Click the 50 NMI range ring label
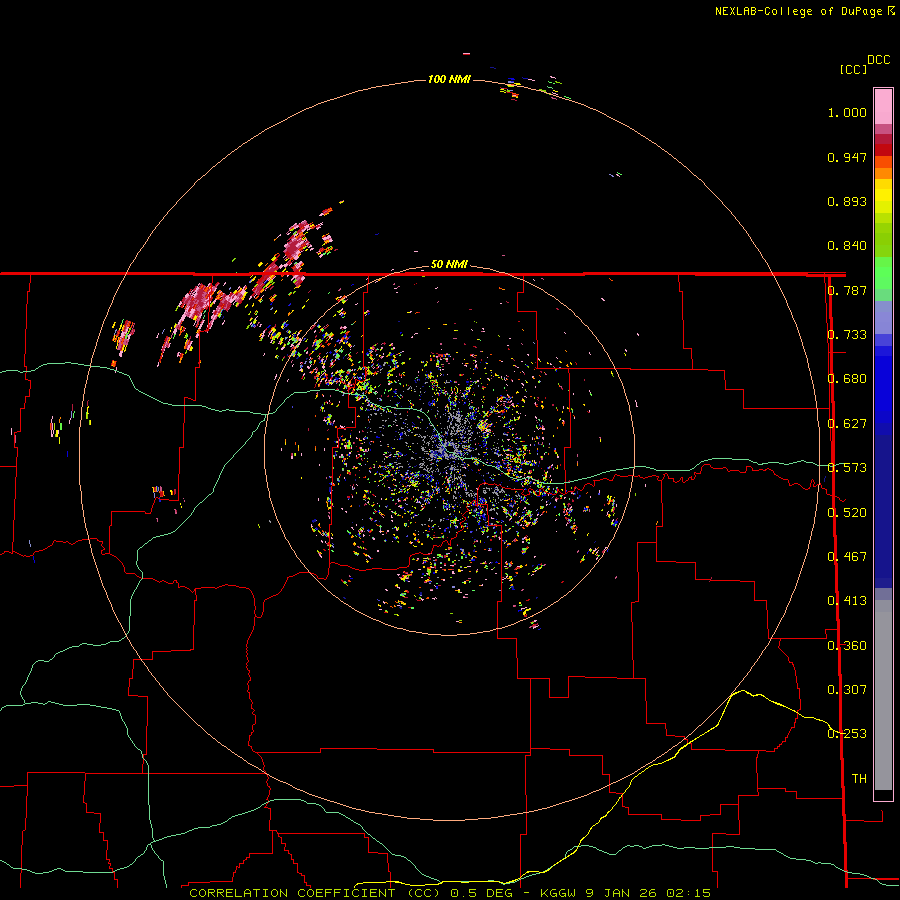Viewport: 900px width, 900px height. click(449, 264)
